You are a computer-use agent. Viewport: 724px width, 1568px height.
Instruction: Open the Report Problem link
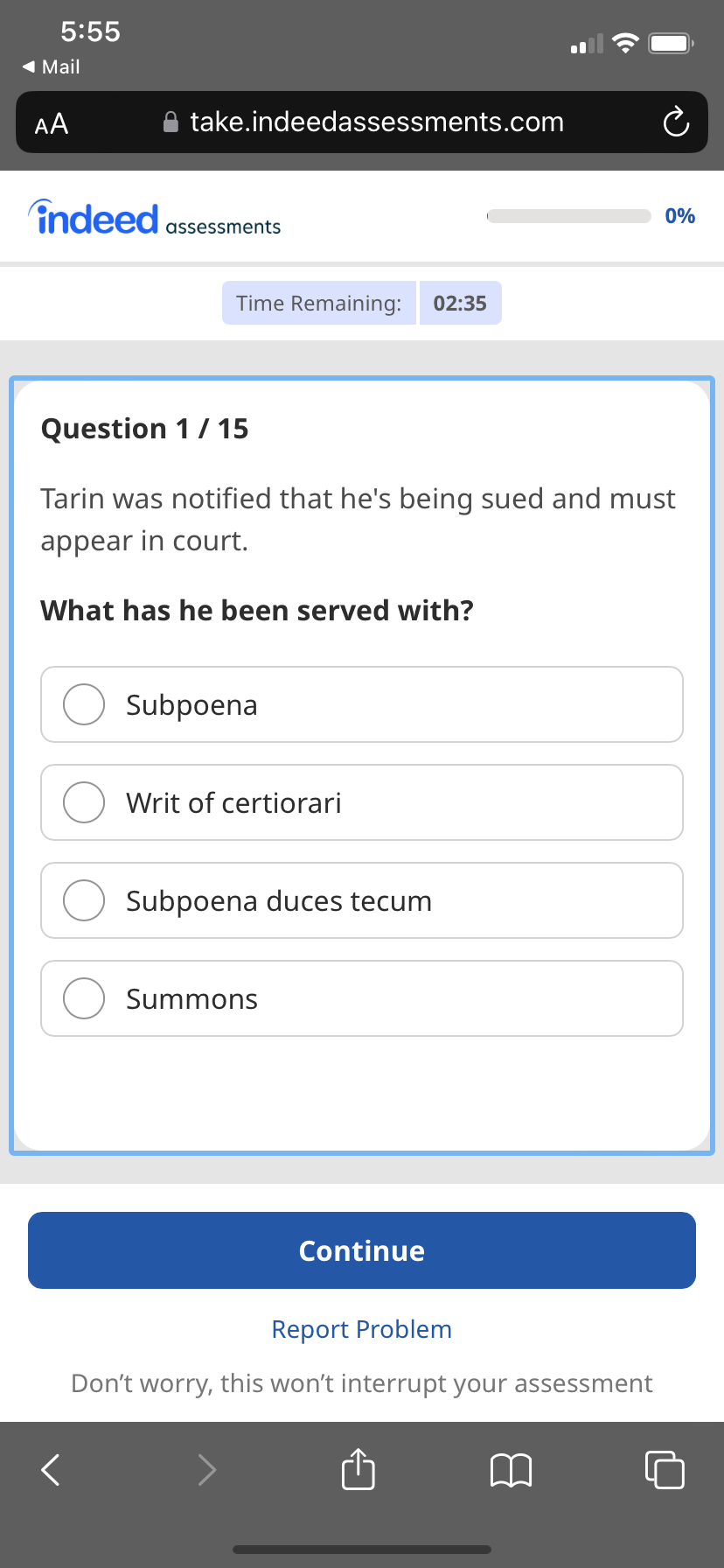pos(361,1328)
